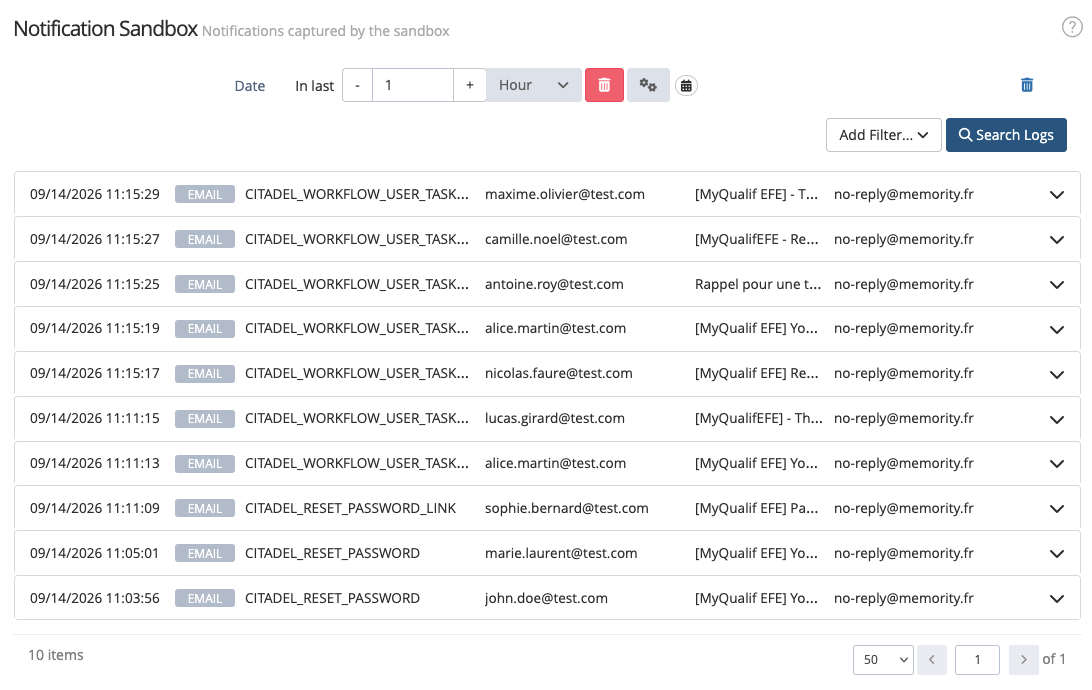Screen dimensions: 1092x690
Task: Expand the lucas.girard@test.com notification row
Action: pos(1056,419)
